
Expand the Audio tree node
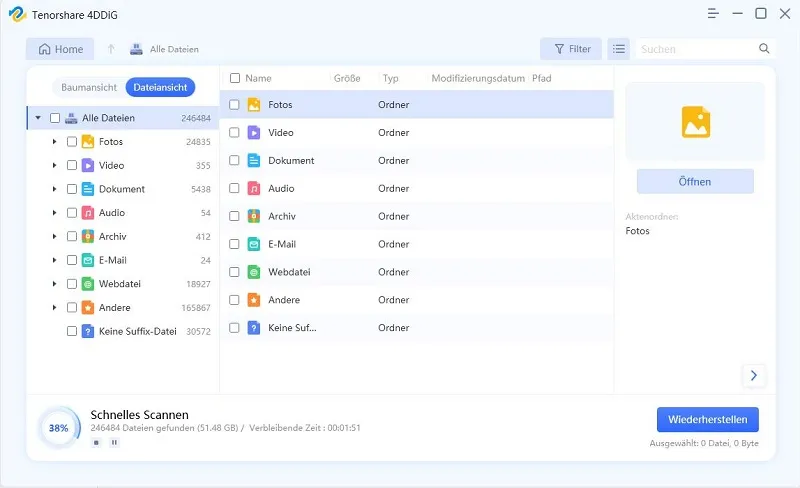(x=54, y=213)
